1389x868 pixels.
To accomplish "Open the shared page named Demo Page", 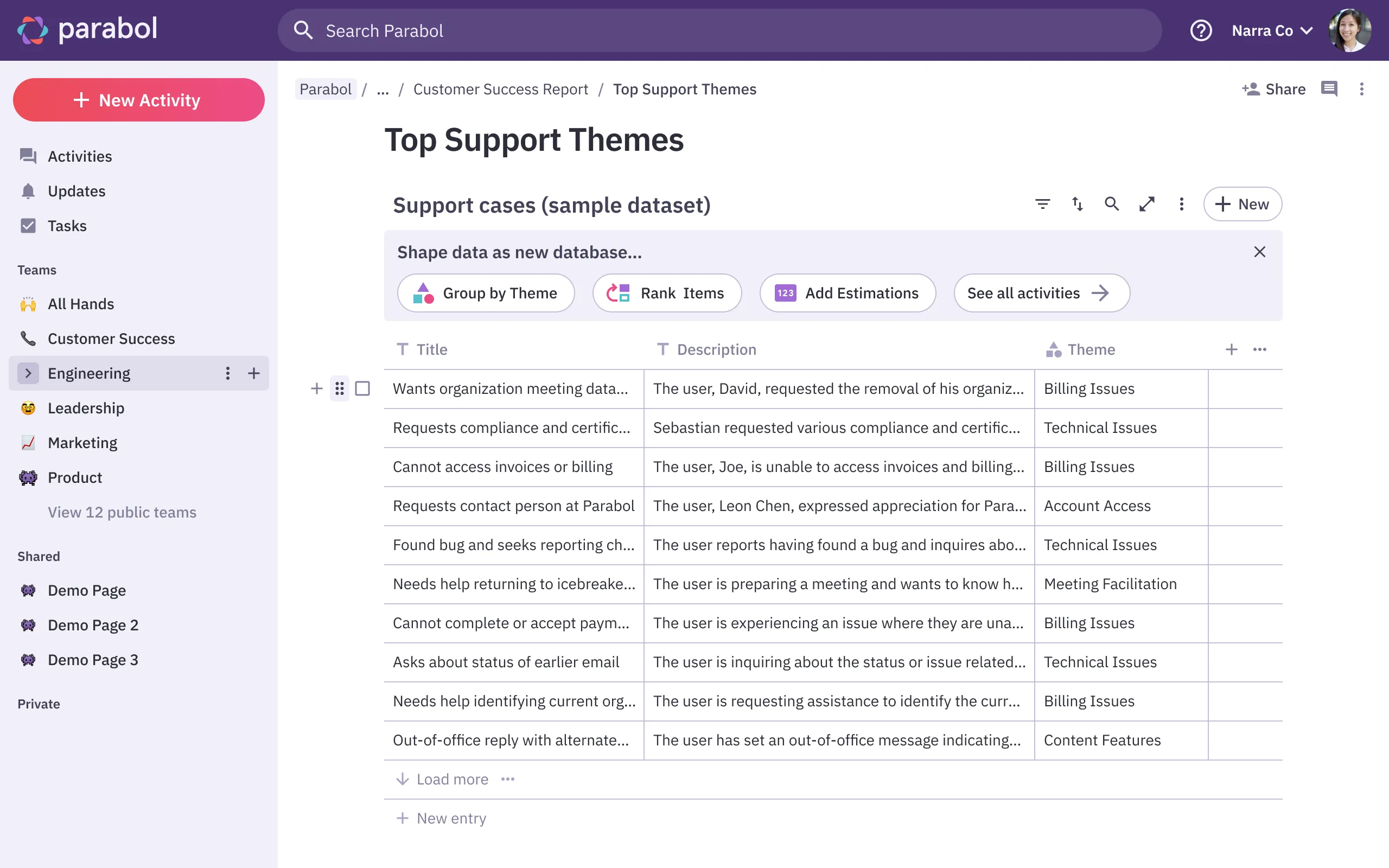I will tap(87, 590).
